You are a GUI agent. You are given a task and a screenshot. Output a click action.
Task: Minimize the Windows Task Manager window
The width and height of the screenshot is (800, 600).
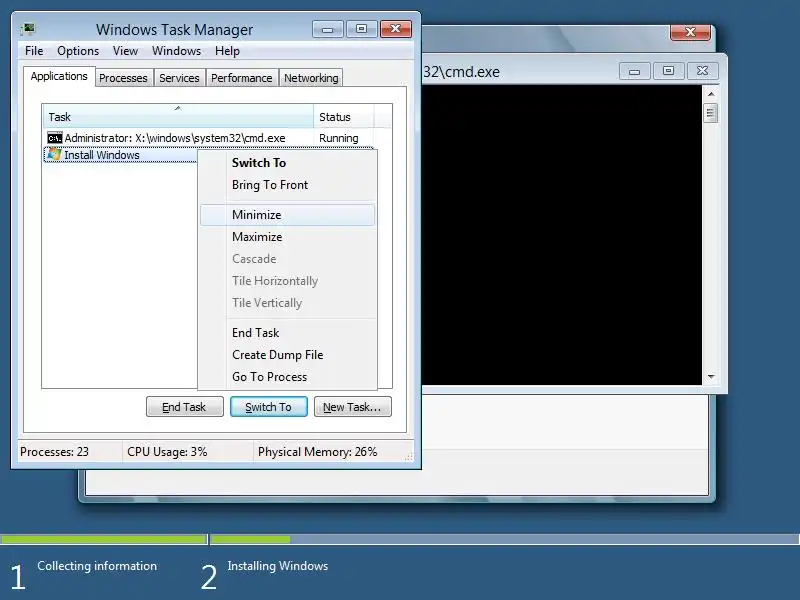[x=328, y=29]
